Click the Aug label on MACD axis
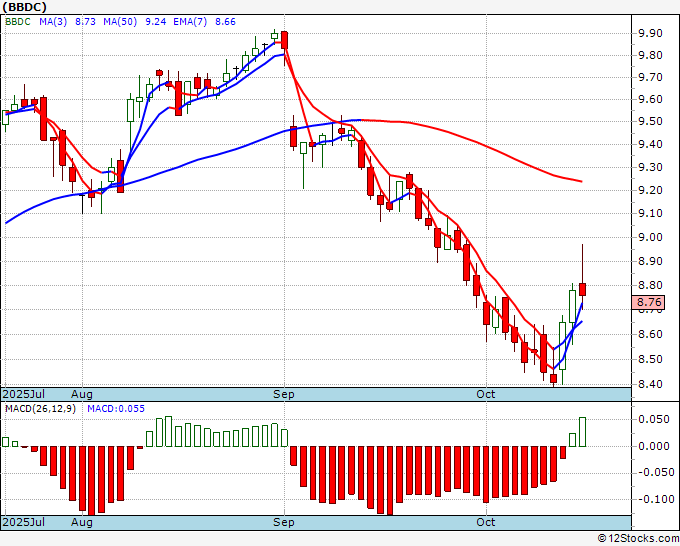This screenshot has height=546, width=680. click(x=82, y=522)
